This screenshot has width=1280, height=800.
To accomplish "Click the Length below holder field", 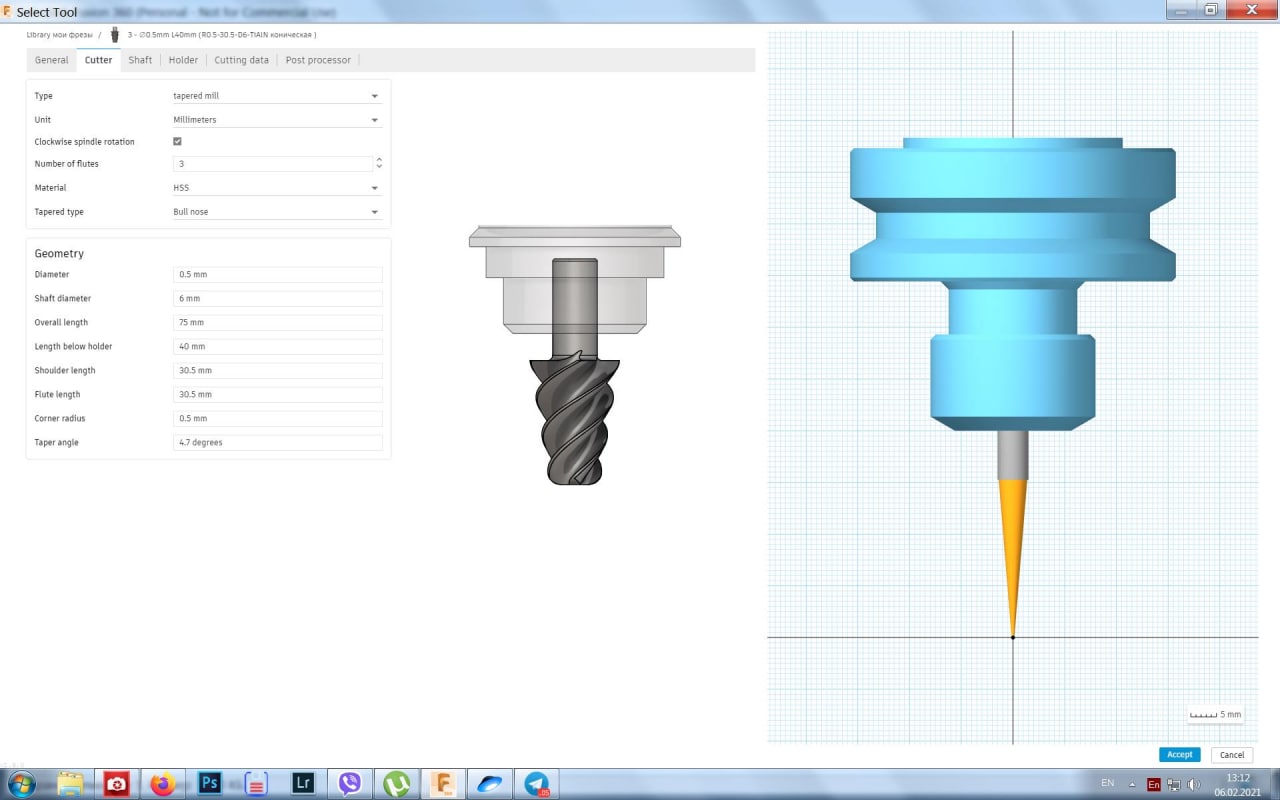I will (277, 346).
